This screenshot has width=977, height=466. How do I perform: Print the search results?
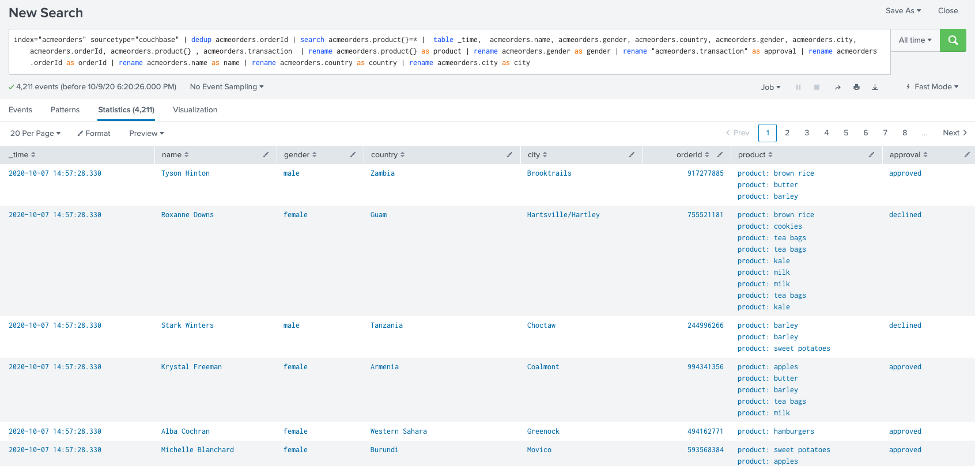856,87
